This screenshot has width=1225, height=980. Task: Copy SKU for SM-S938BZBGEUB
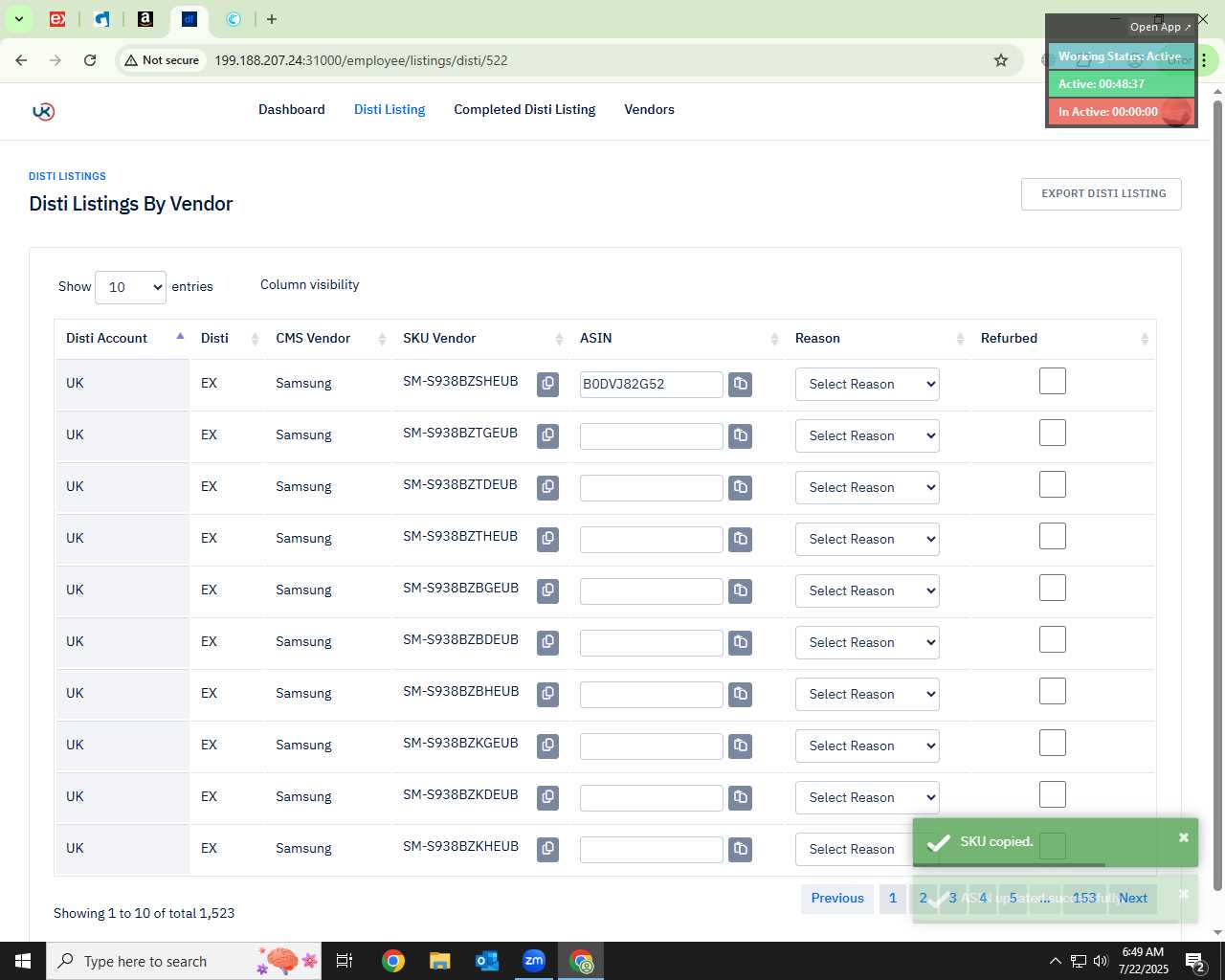coord(547,590)
